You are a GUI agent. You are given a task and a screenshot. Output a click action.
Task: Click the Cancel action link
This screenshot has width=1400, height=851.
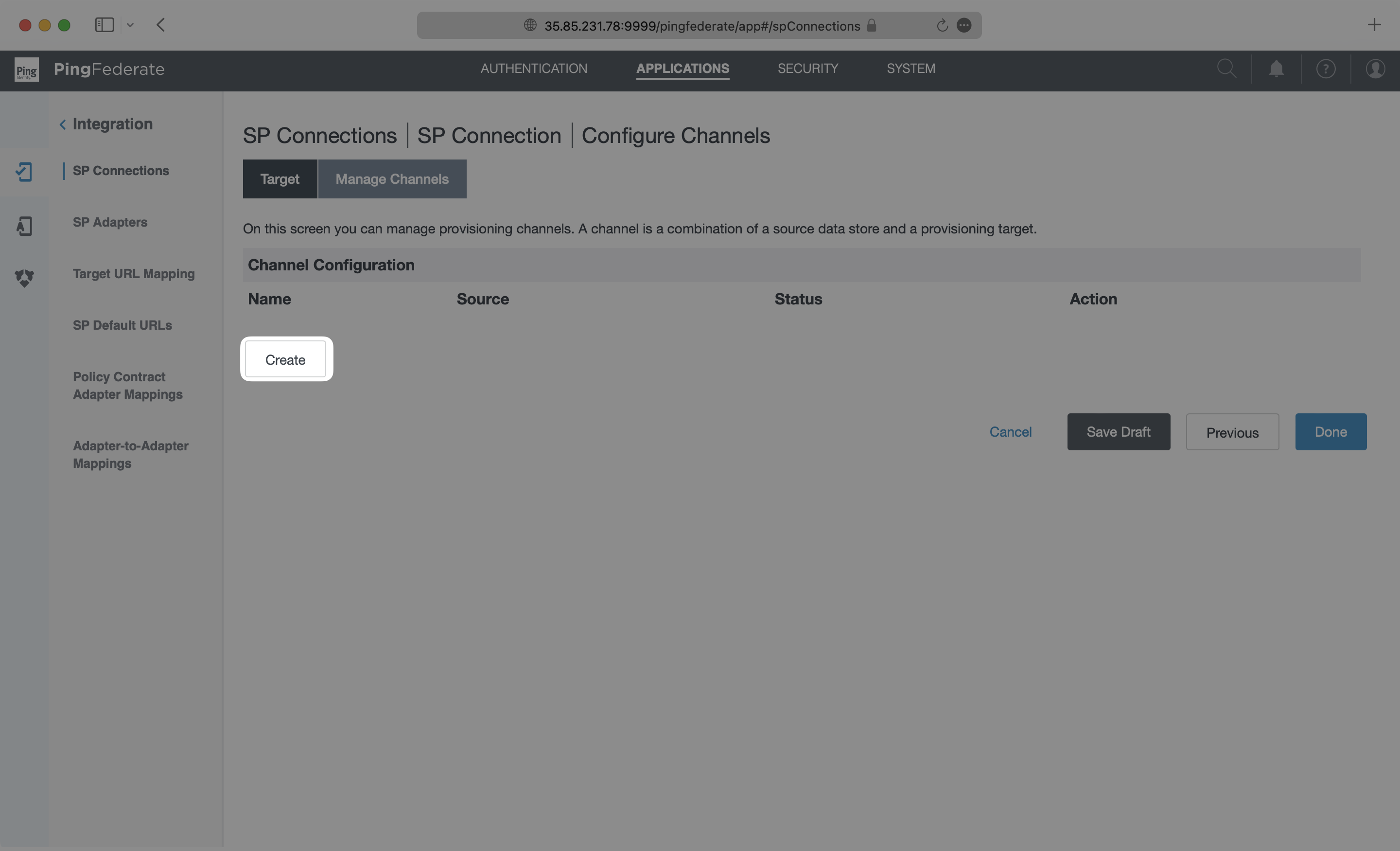1010,431
